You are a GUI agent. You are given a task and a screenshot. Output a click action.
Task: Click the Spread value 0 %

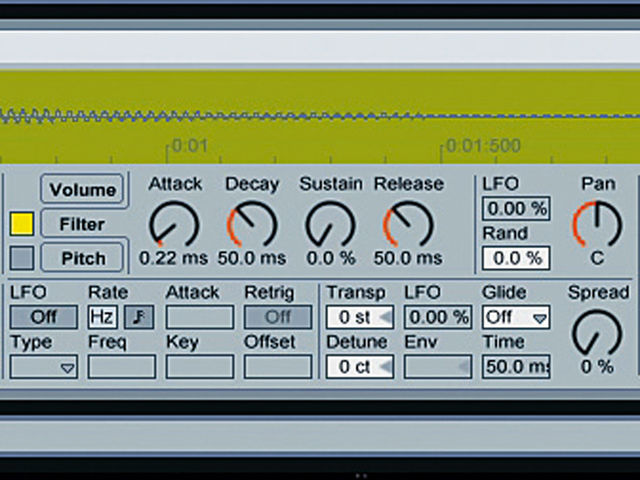pyautogui.click(x=597, y=367)
